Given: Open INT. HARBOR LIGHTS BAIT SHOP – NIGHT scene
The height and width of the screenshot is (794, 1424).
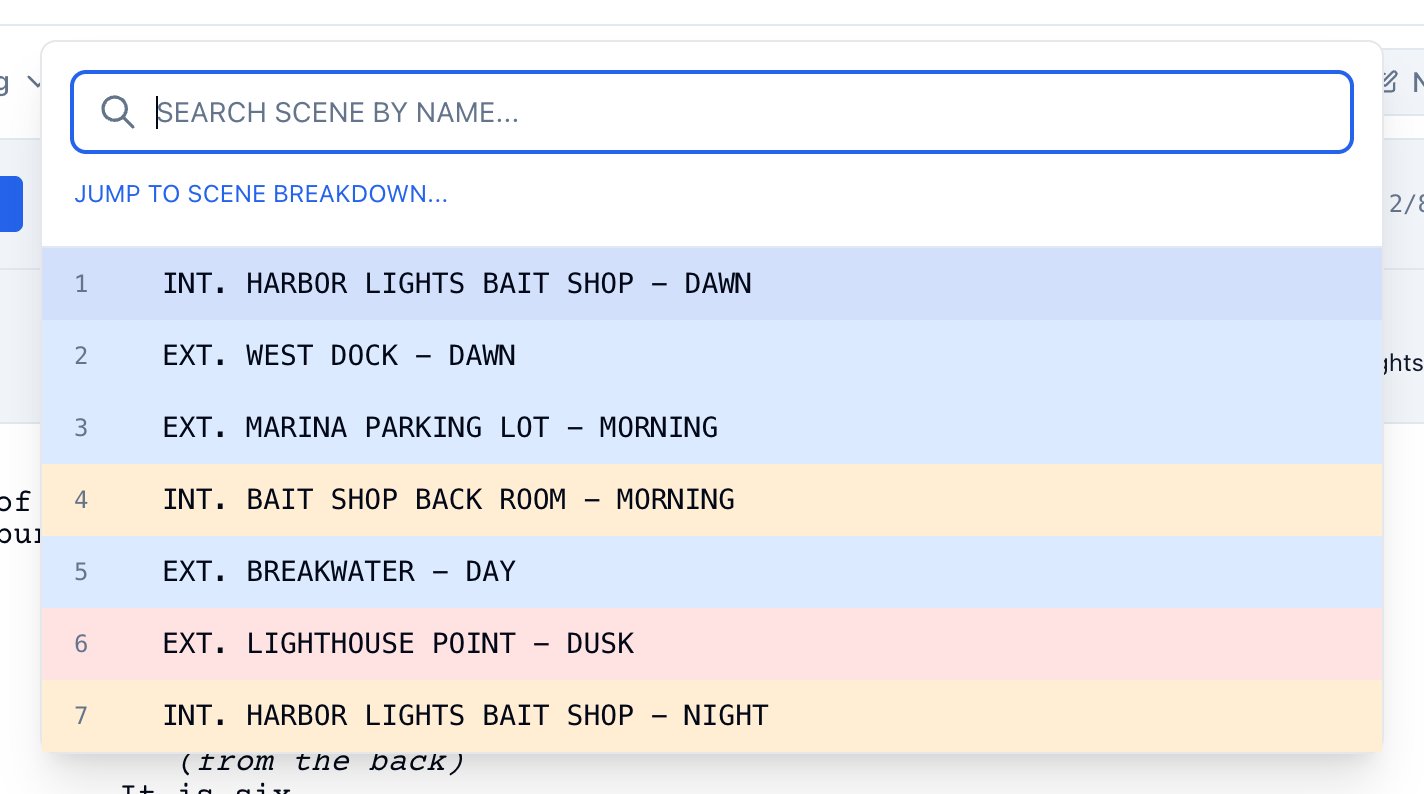Looking at the screenshot, I should 712,716.
